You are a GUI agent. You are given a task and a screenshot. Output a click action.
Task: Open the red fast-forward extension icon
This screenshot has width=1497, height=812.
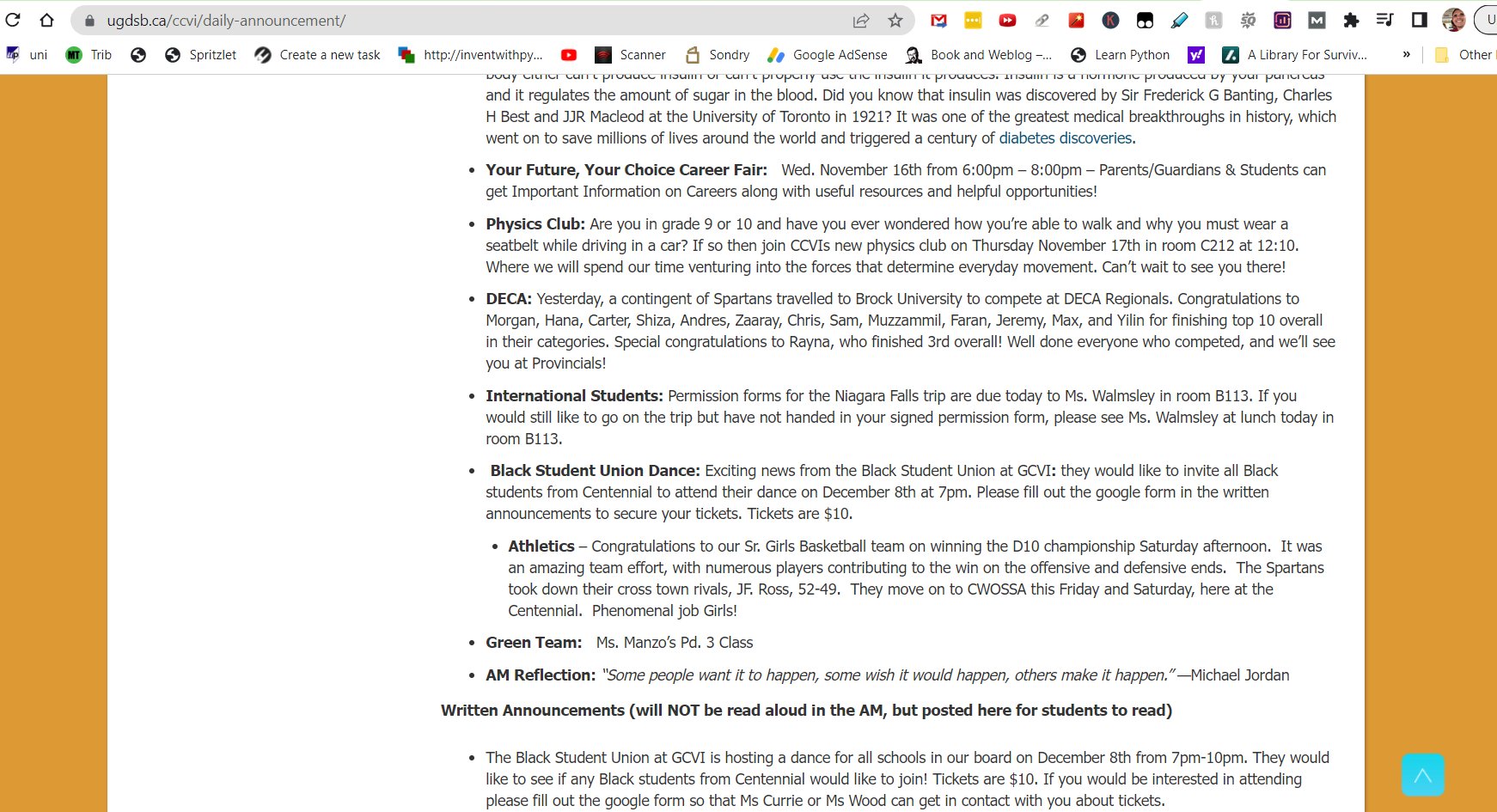(x=1007, y=21)
